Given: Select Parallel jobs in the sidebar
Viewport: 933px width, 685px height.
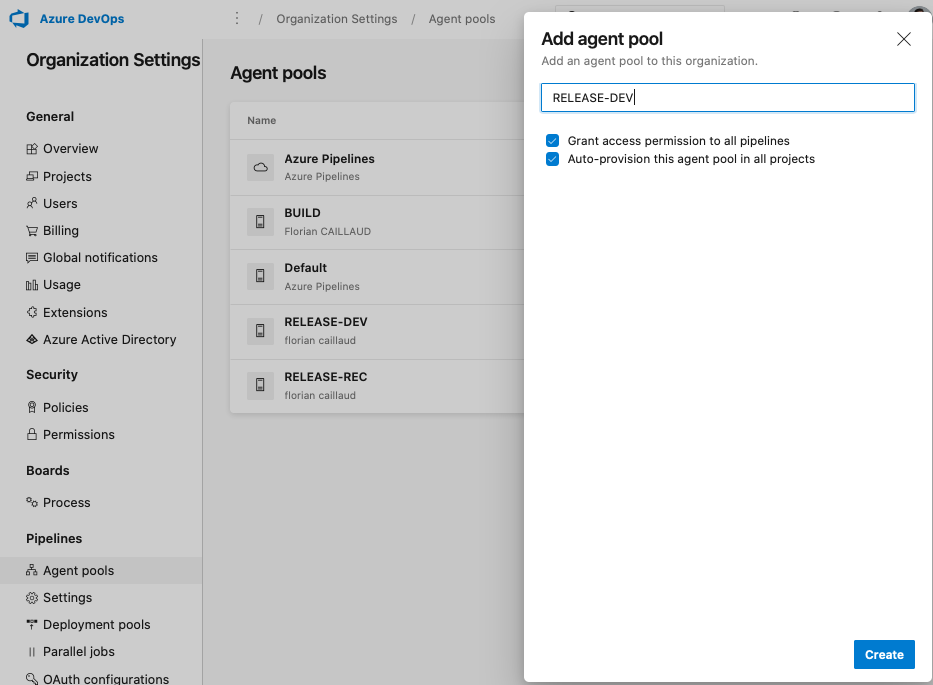Looking at the screenshot, I should [79, 652].
